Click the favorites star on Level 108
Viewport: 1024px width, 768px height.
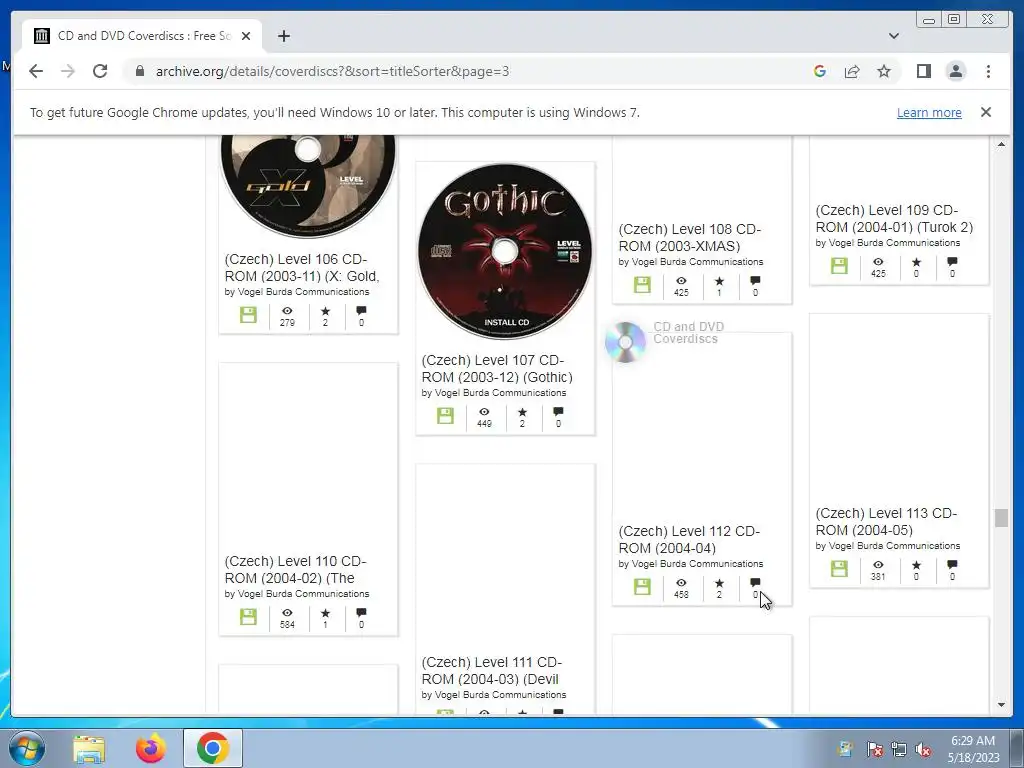click(x=719, y=281)
